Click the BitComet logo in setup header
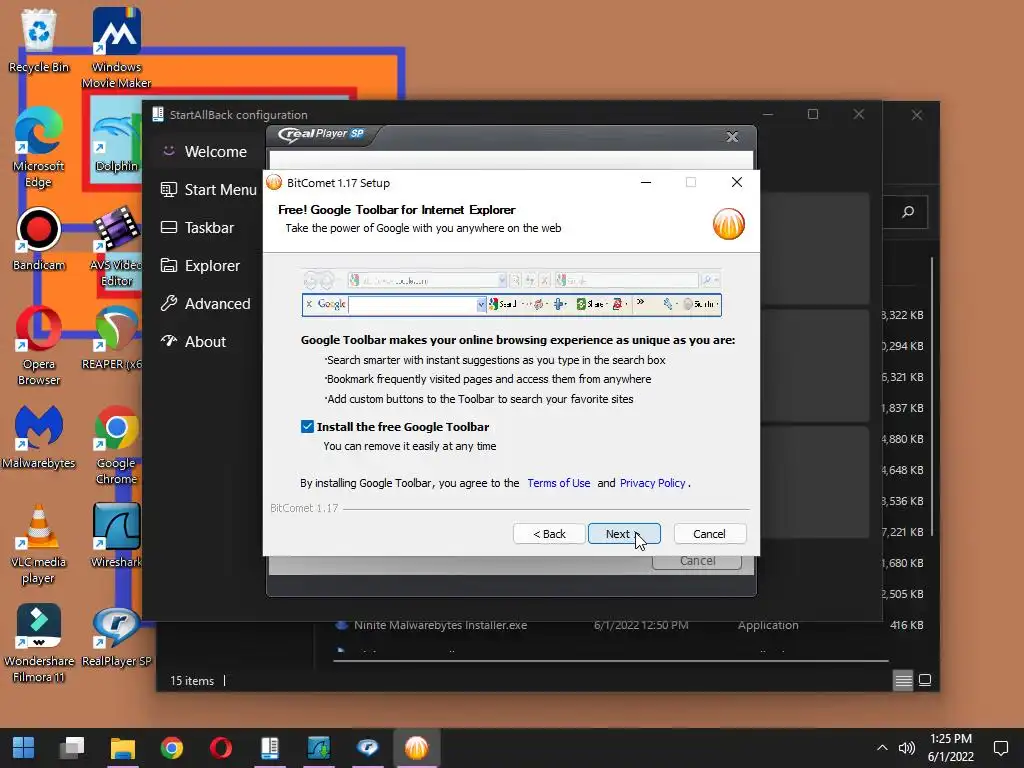Viewport: 1024px width, 768px height. (x=729, y=224)
